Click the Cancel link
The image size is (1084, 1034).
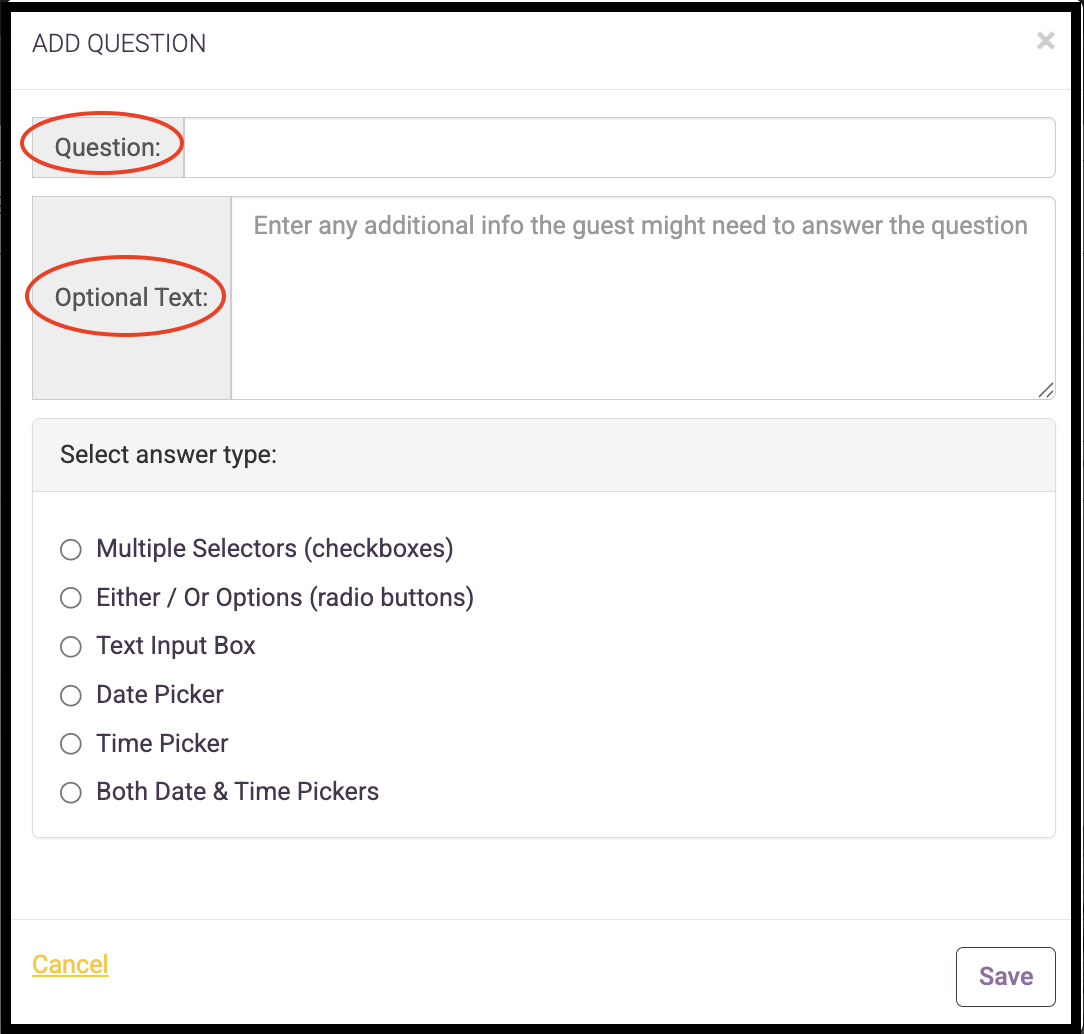point(71,964)
